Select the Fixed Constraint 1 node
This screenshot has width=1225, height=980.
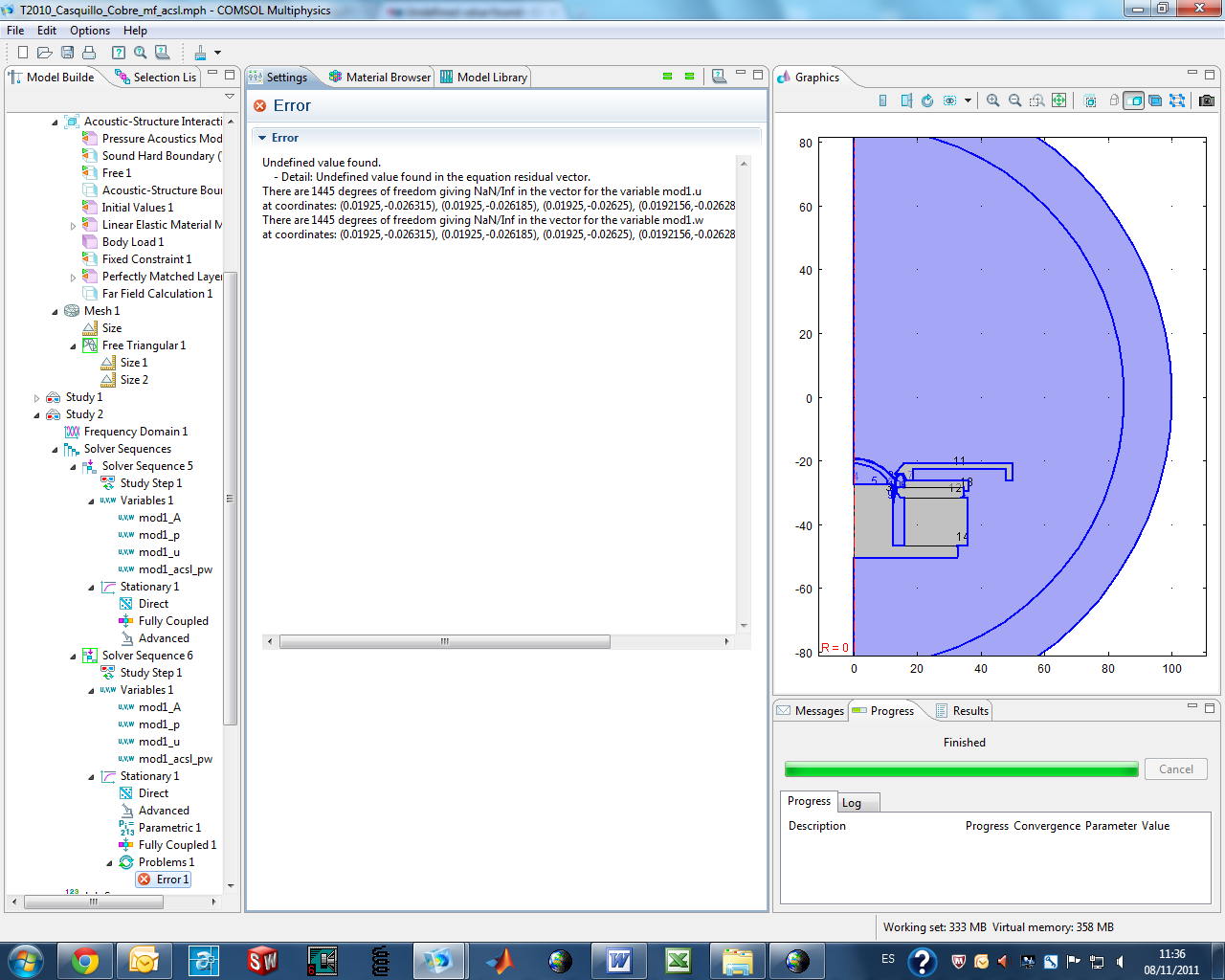[x=137, y=259]
